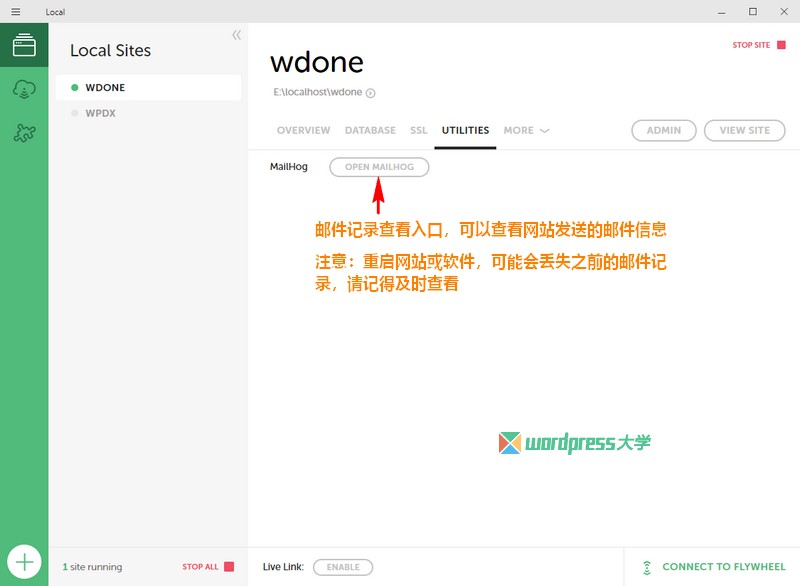Select the WPDX site
The width and height of the screenshot is (800, 586).
point(148,113)
